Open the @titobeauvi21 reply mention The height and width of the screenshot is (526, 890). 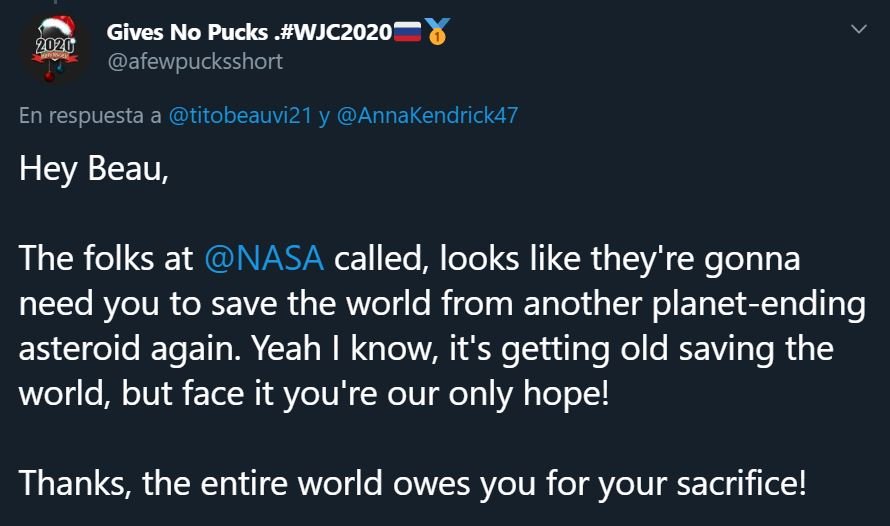[240, 115]
